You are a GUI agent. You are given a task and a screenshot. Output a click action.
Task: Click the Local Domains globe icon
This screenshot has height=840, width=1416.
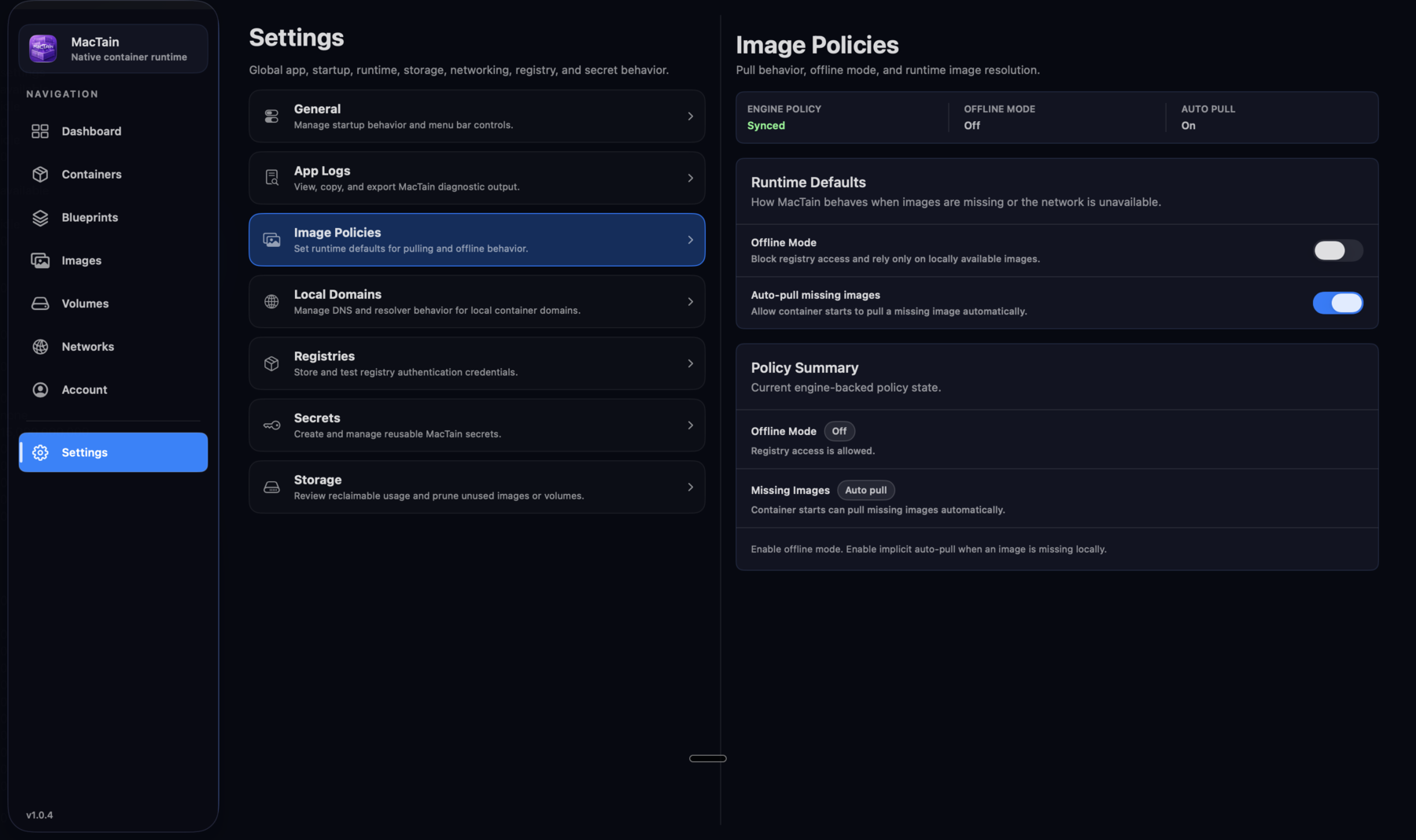tap(271, 301)
